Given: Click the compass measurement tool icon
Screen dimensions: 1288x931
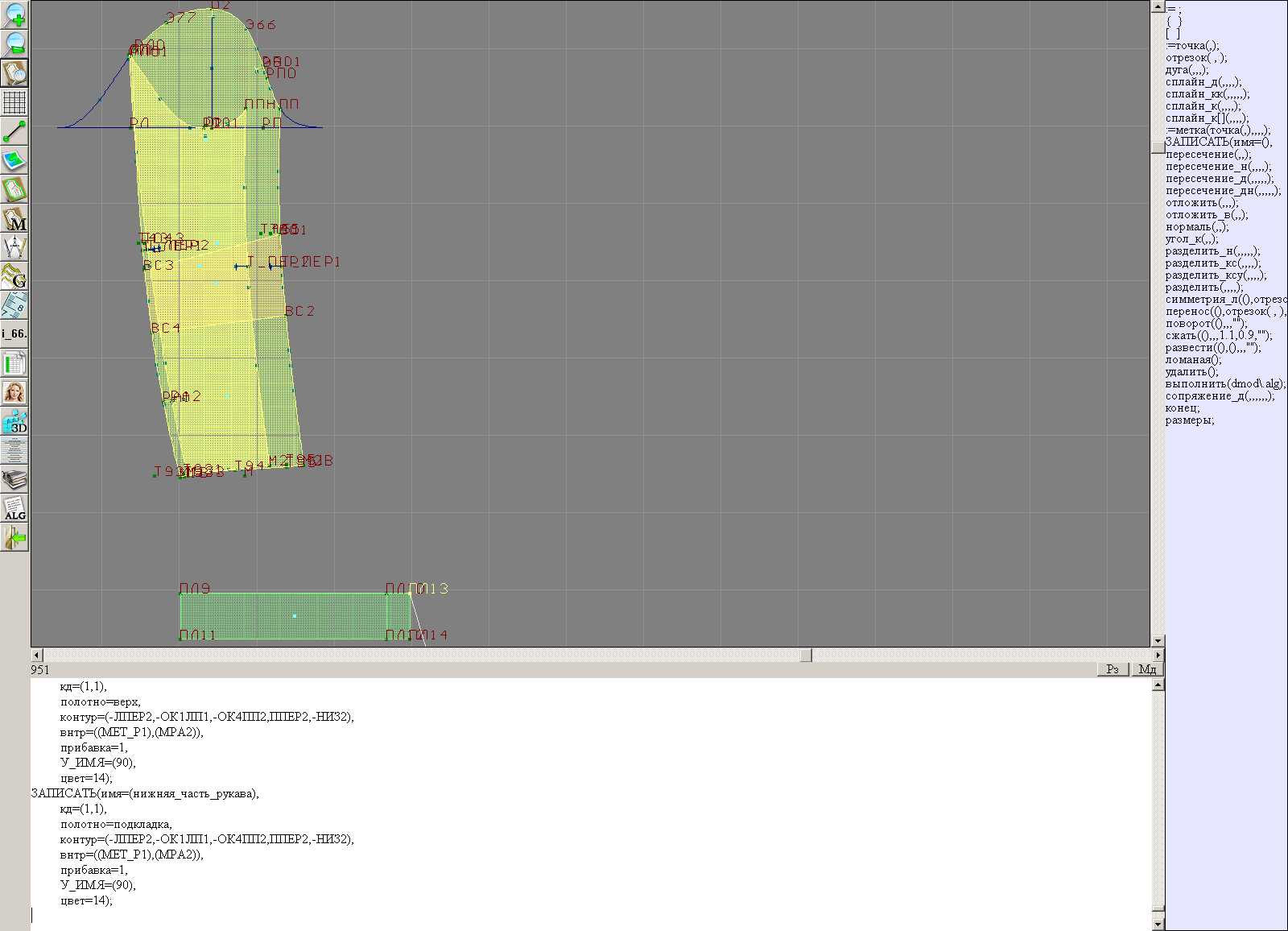Looking at the screenshot, I should [x=14, y=247].
